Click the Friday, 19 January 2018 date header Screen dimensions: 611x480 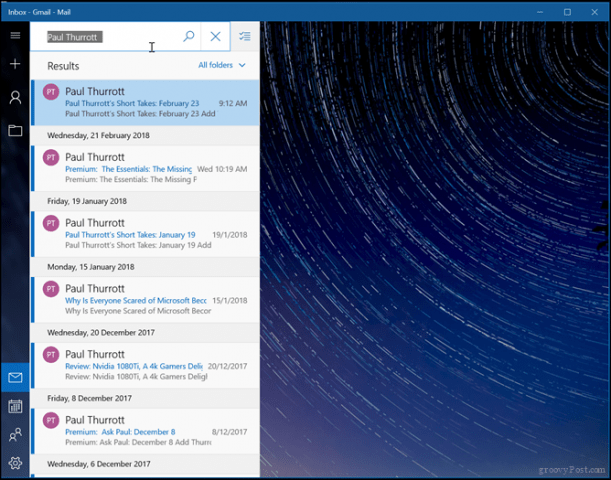(87, 201)
